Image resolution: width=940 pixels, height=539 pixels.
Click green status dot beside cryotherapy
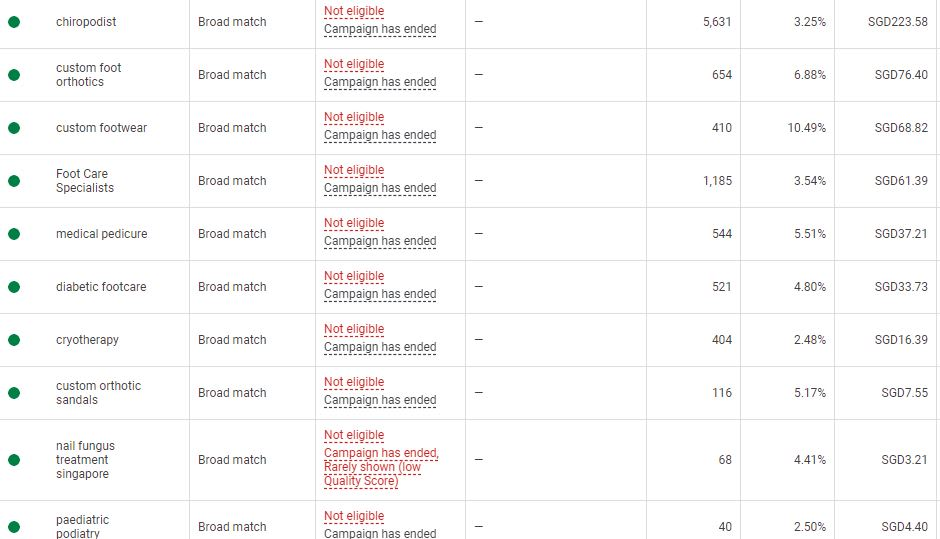[14, 340]
